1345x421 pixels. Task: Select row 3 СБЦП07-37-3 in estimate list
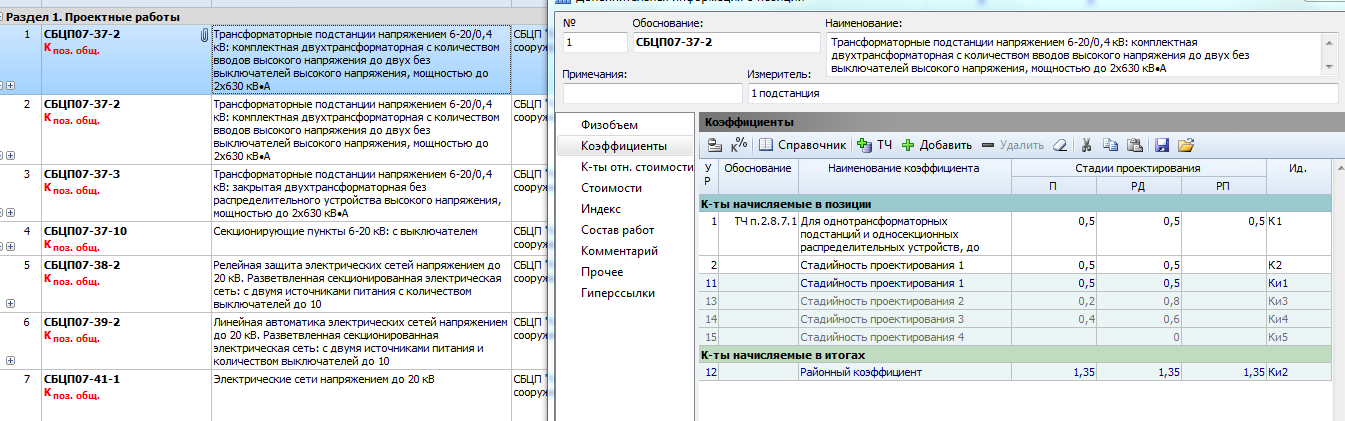tap(272, 195)
